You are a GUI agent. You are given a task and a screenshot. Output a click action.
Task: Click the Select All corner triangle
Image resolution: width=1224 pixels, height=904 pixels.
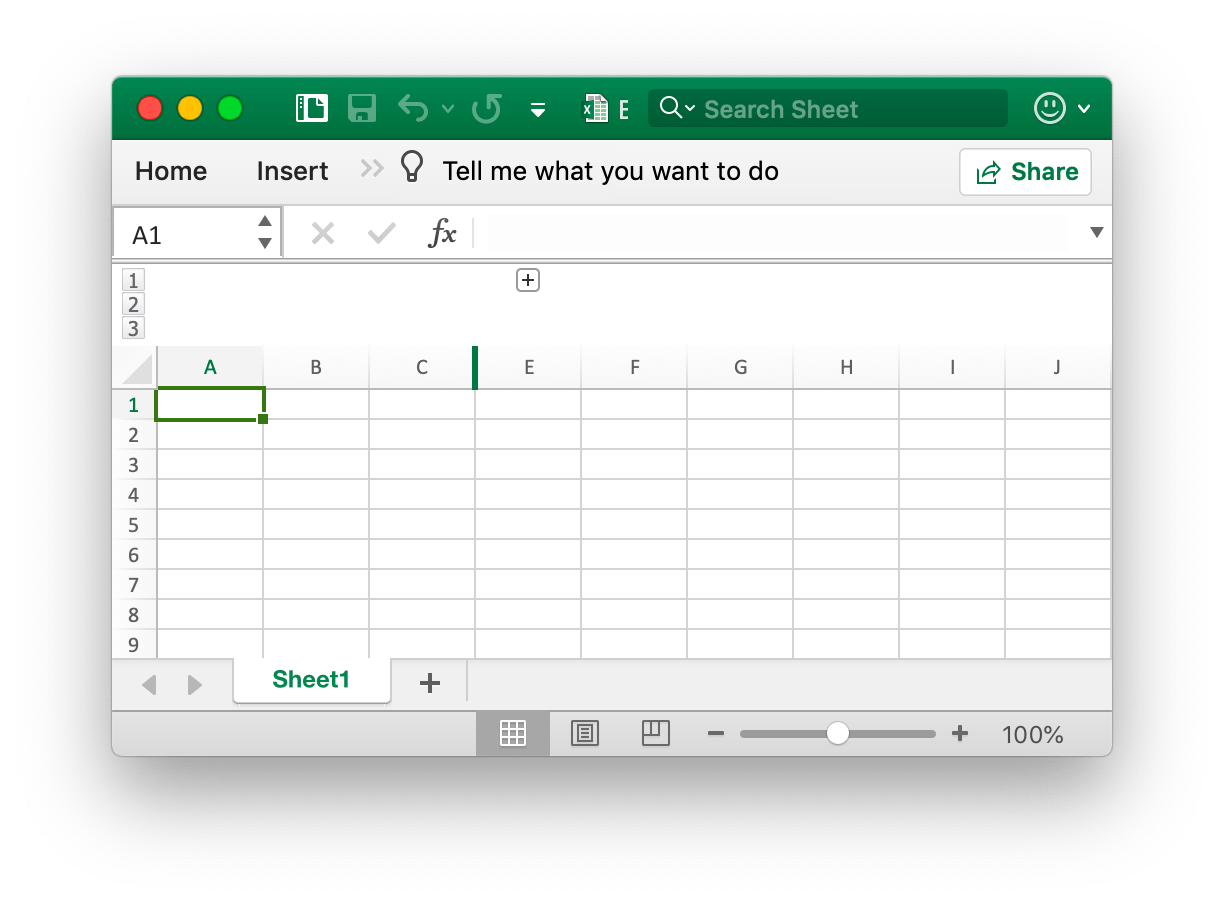(x=138, y=369)
